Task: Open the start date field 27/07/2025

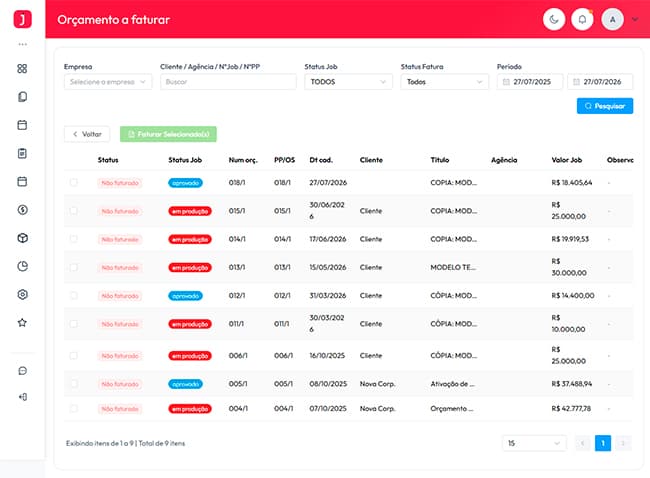Action: (530, 82)
